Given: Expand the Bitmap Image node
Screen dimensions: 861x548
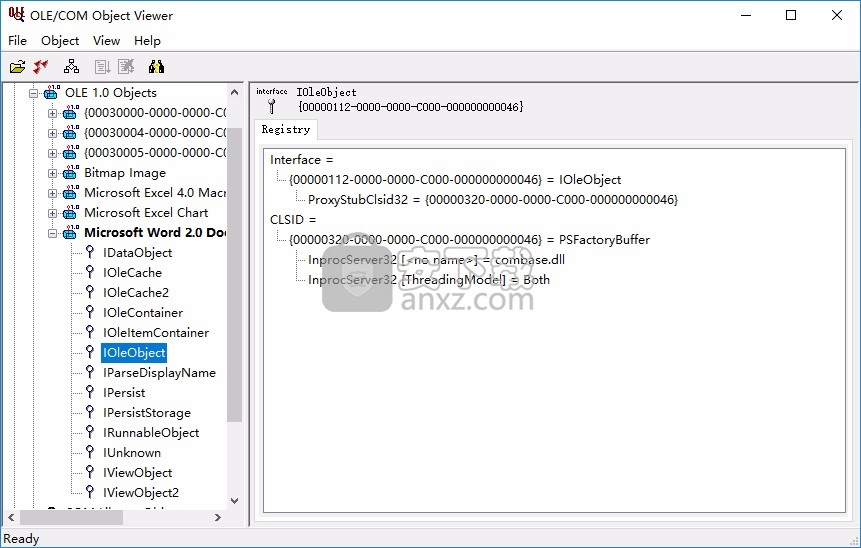Looking at the screenshot, I should pyautogui.click(x=52, y=174).
